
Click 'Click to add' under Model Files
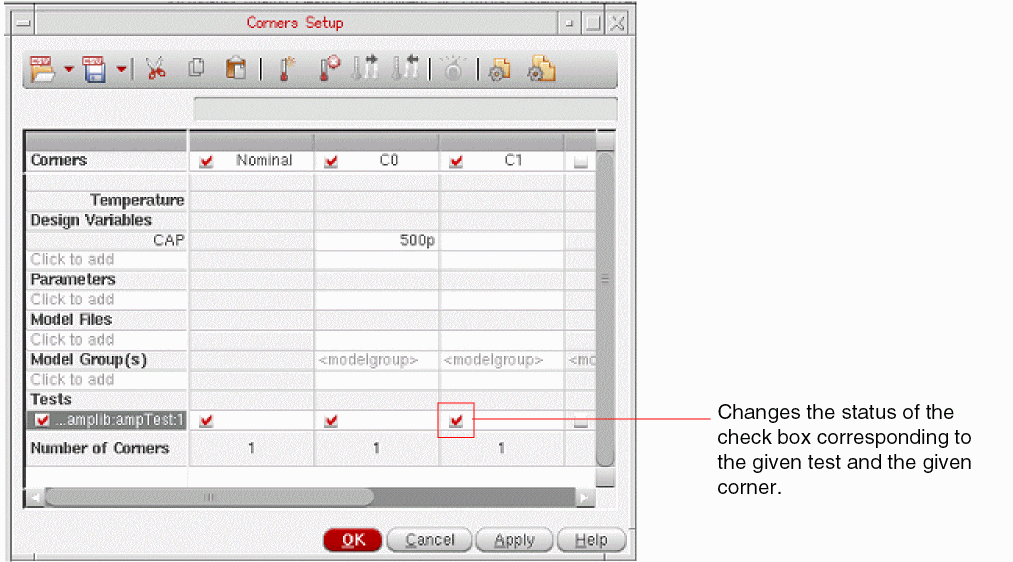[72, 340]
